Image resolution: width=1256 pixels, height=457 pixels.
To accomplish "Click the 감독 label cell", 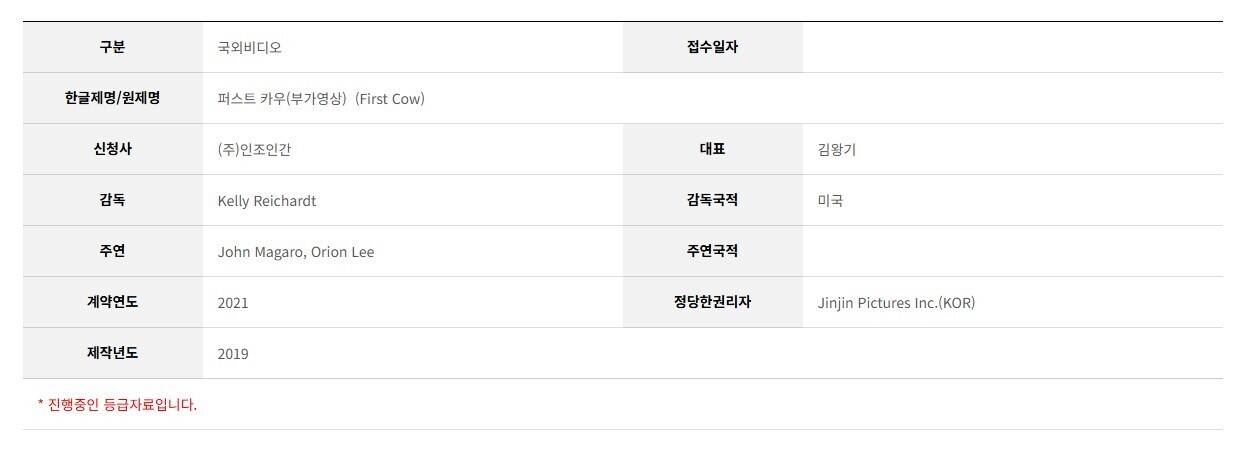I will [x=113, y=200].
